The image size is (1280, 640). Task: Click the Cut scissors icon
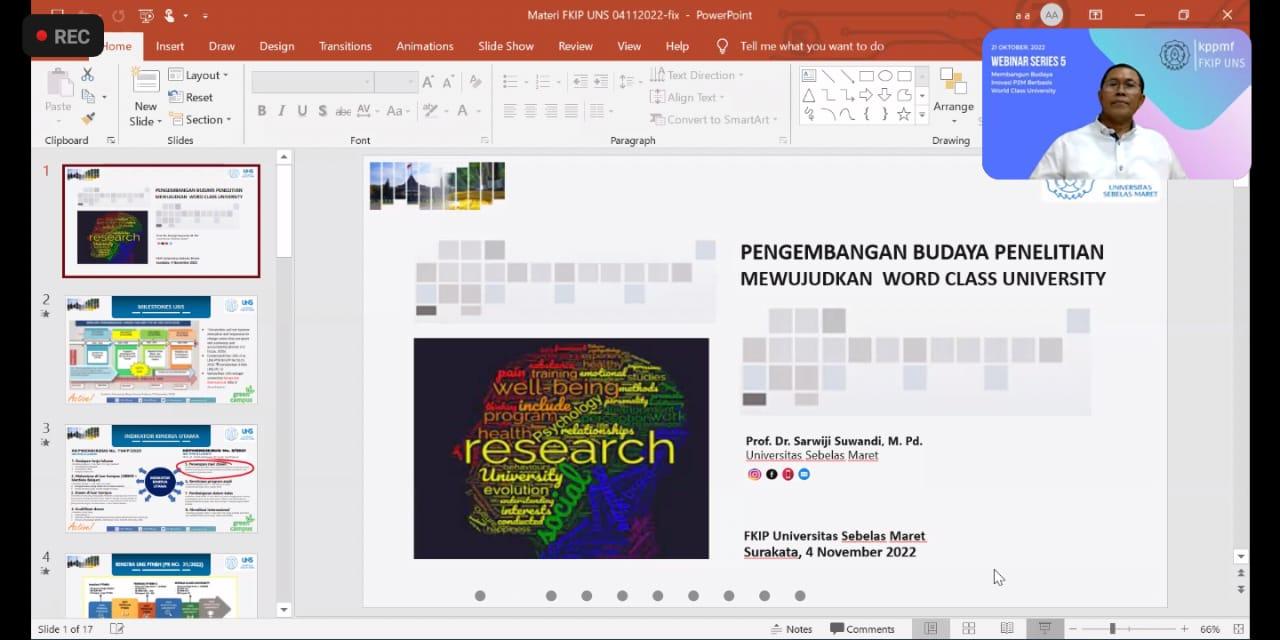coord(87,75)
